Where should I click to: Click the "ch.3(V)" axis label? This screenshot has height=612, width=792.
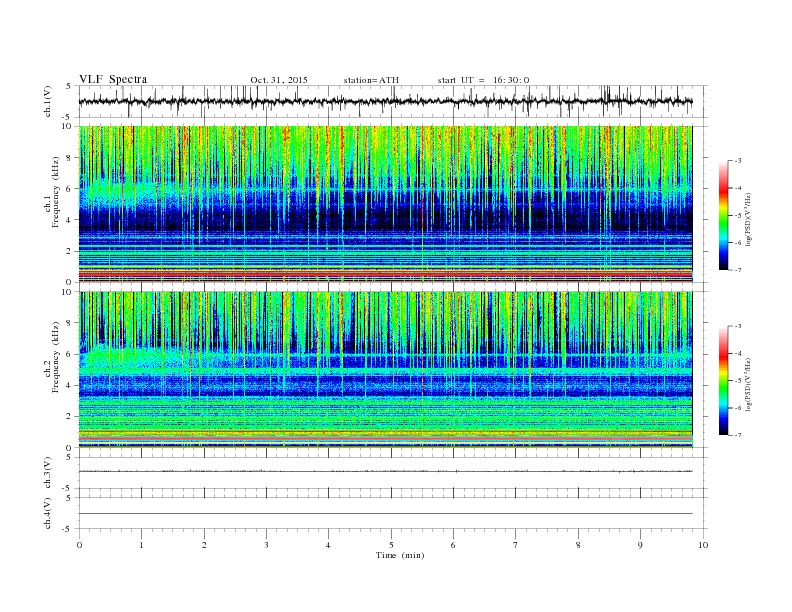(x=47, y=473)
